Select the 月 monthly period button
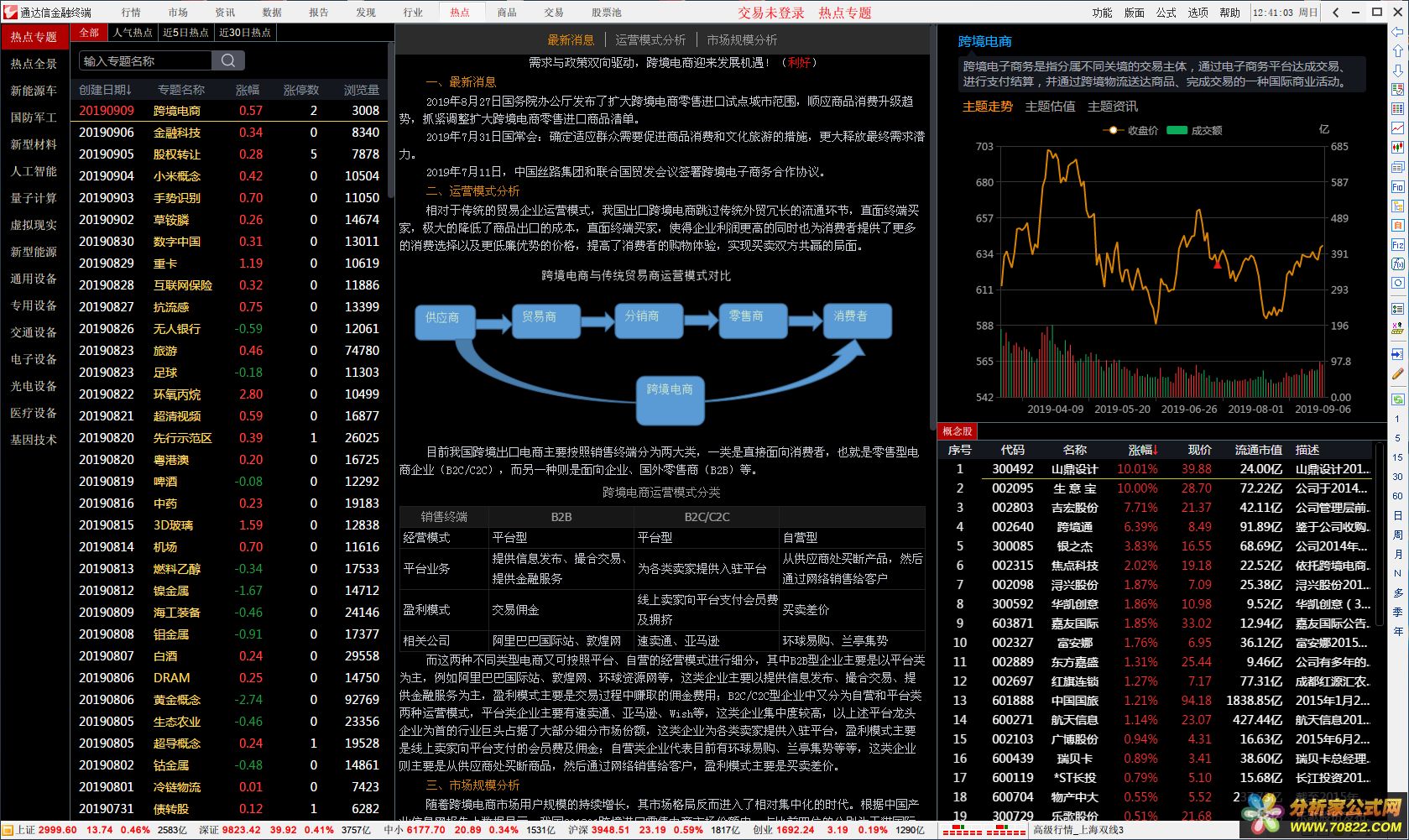The image size is (1409, 840). point(1398,554)
